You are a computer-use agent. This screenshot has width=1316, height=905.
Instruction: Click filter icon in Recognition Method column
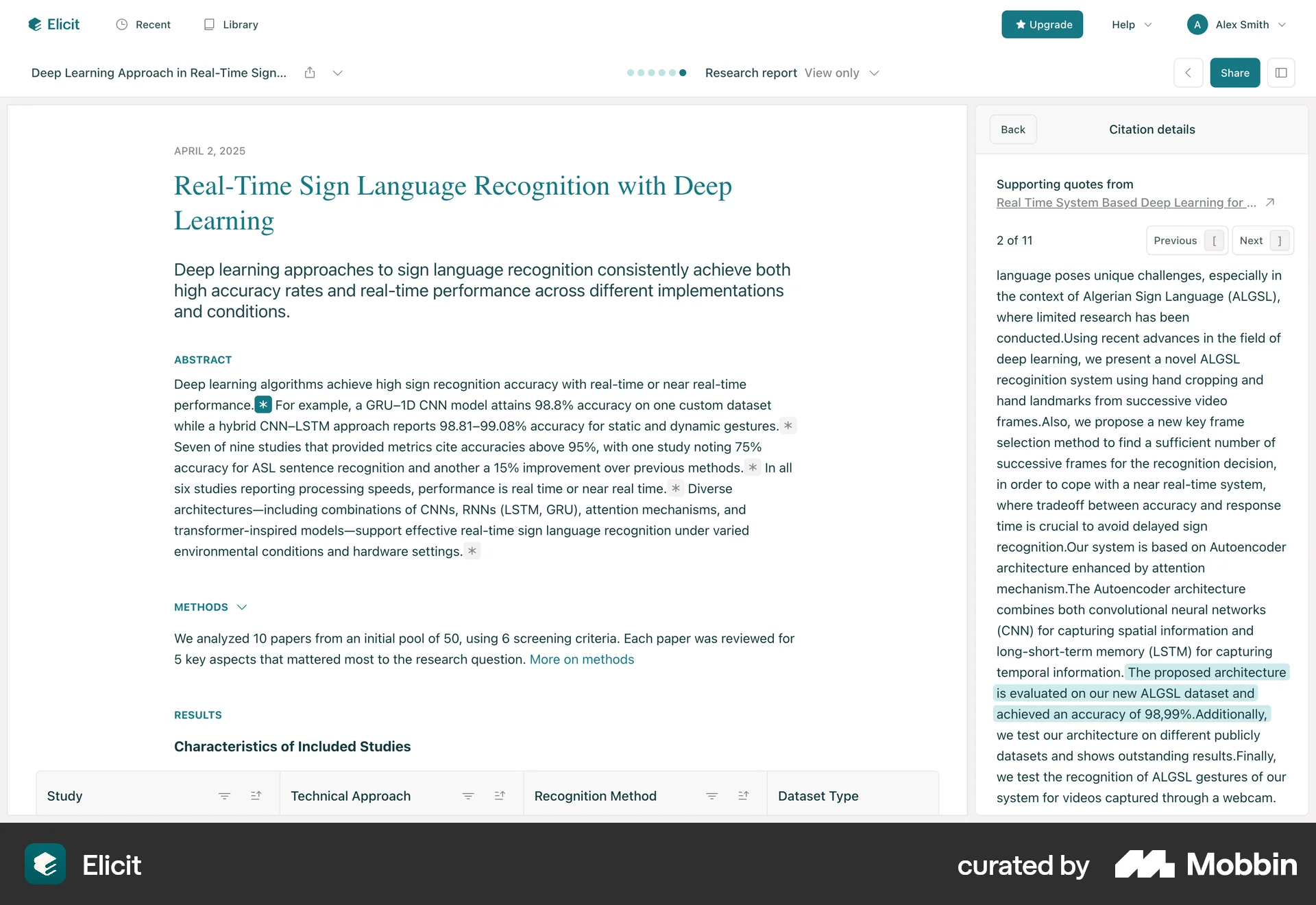[x=711, y=796]
